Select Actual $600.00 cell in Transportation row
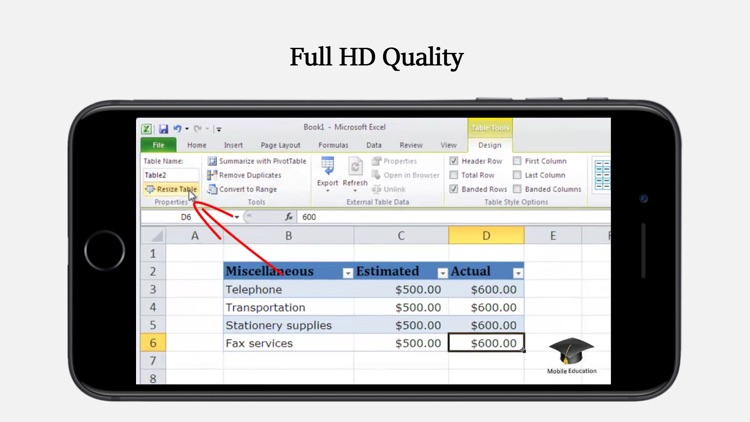The width and height of the screenshot is (750, 422). (486, 307)
